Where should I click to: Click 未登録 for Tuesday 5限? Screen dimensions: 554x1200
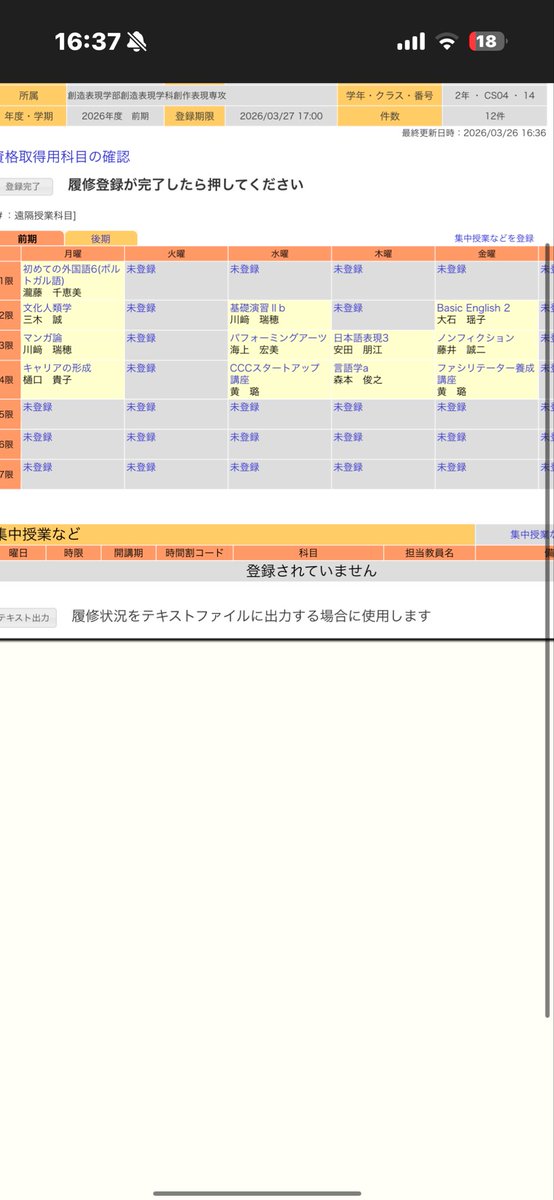(x=141, y=407)
